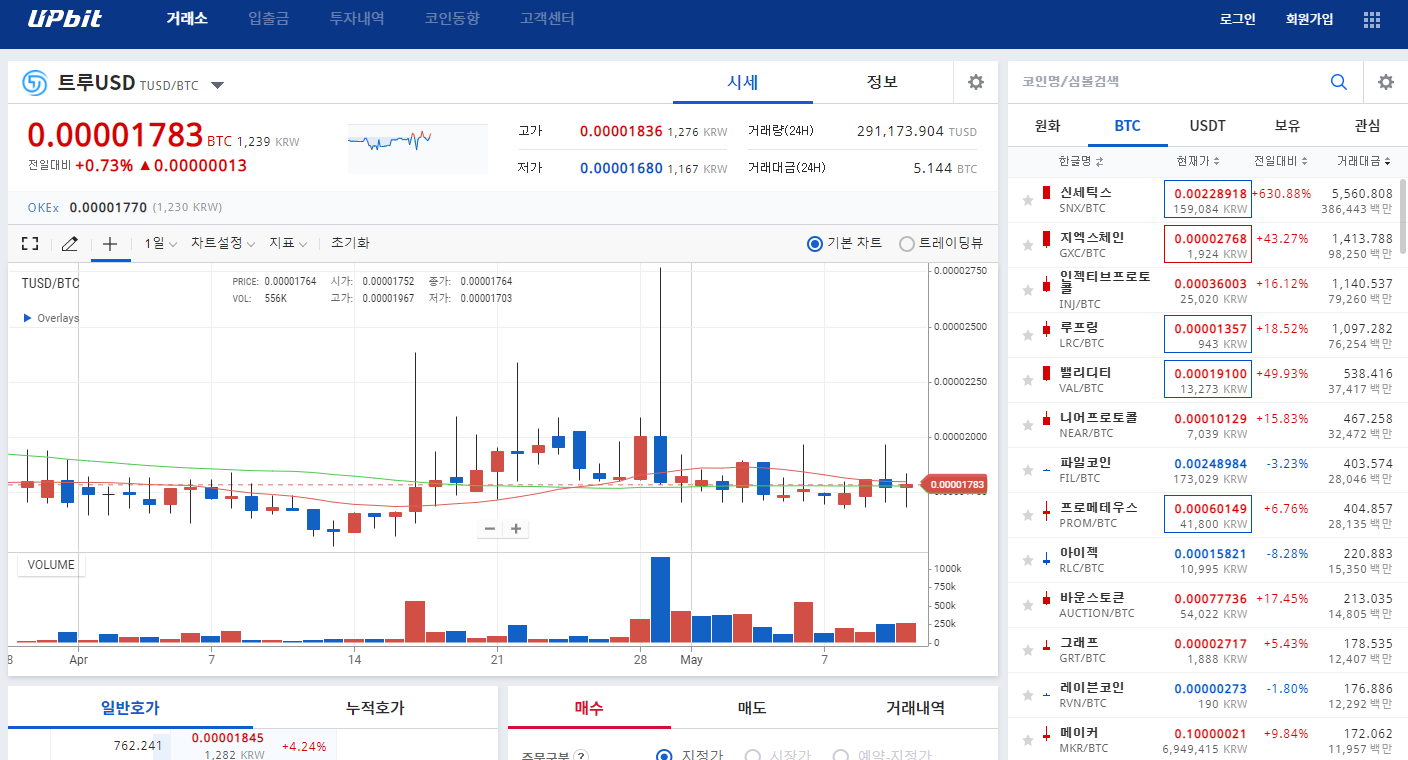
Task: Click the UPbit logo
Action: pos(65,19)
